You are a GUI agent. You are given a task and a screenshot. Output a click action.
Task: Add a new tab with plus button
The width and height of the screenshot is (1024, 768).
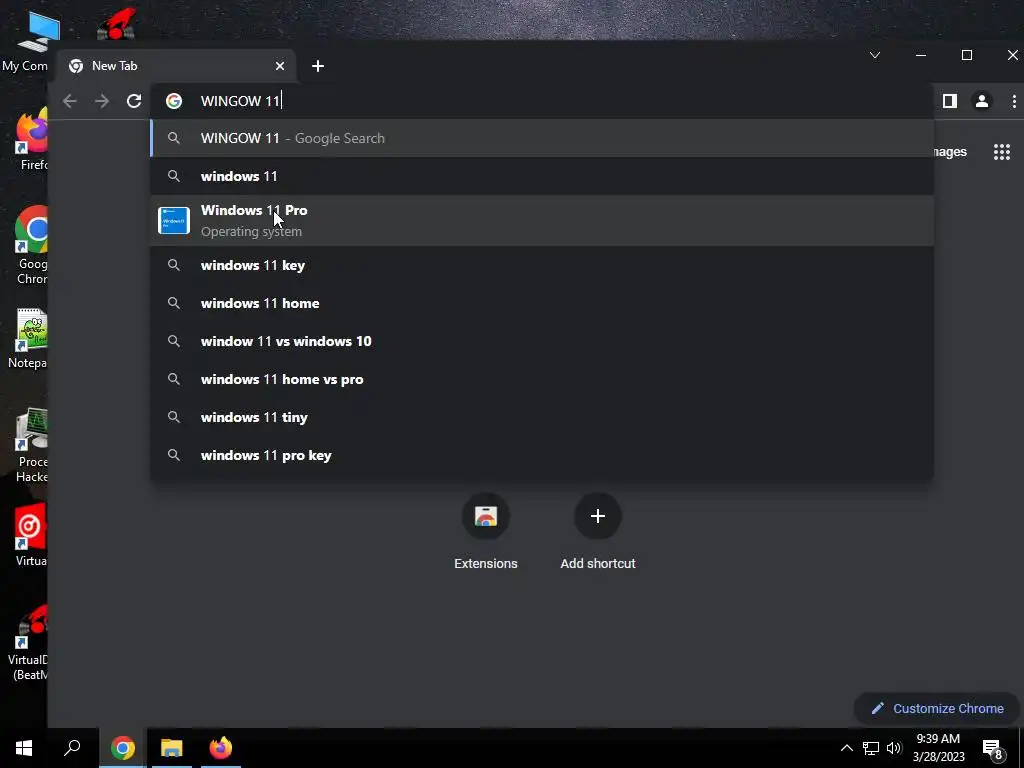[318, 66]
